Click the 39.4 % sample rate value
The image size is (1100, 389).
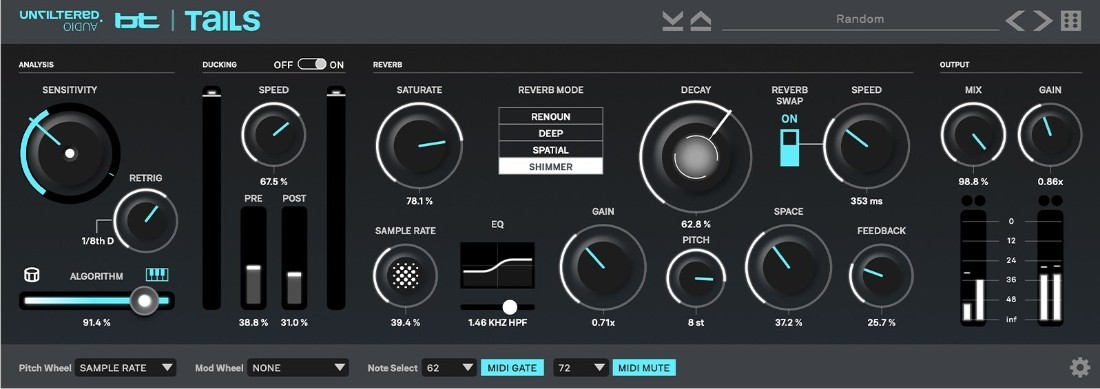point(405,322)
